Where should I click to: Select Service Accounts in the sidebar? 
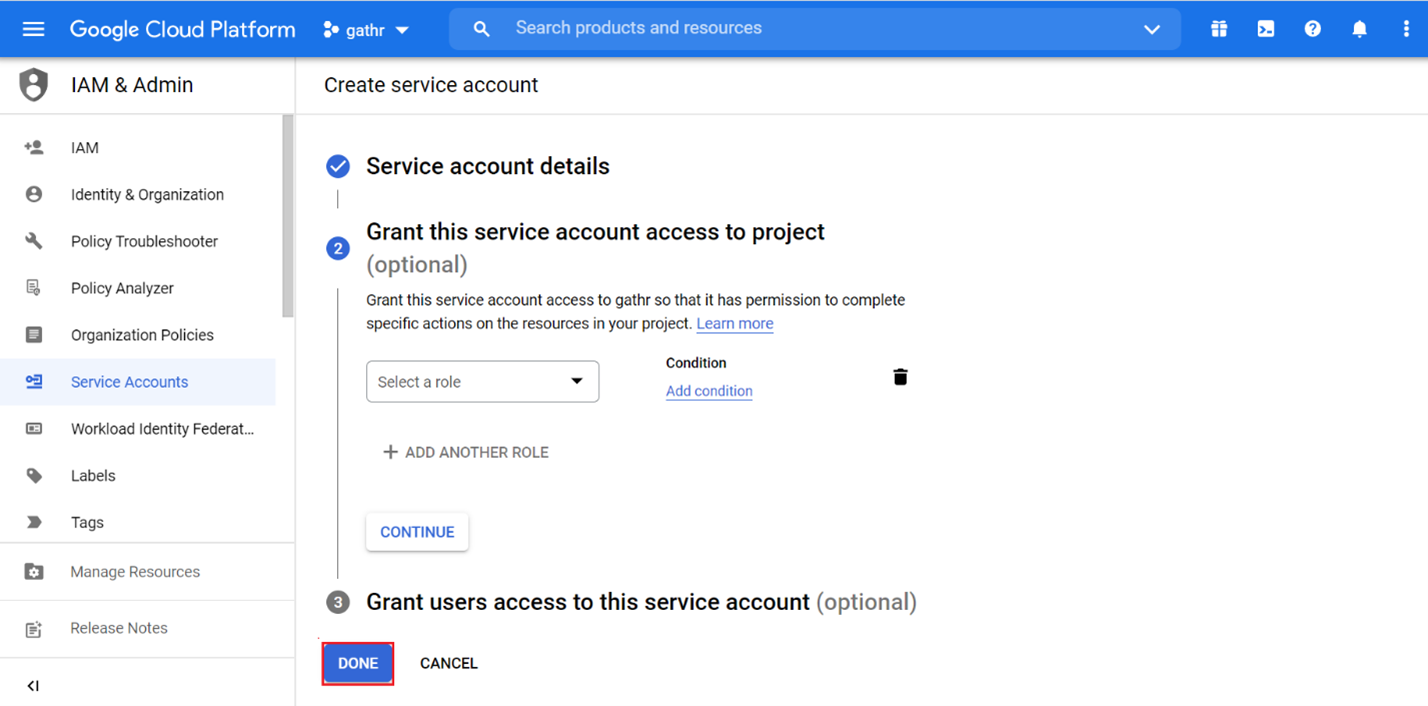(x=129, y=382)
